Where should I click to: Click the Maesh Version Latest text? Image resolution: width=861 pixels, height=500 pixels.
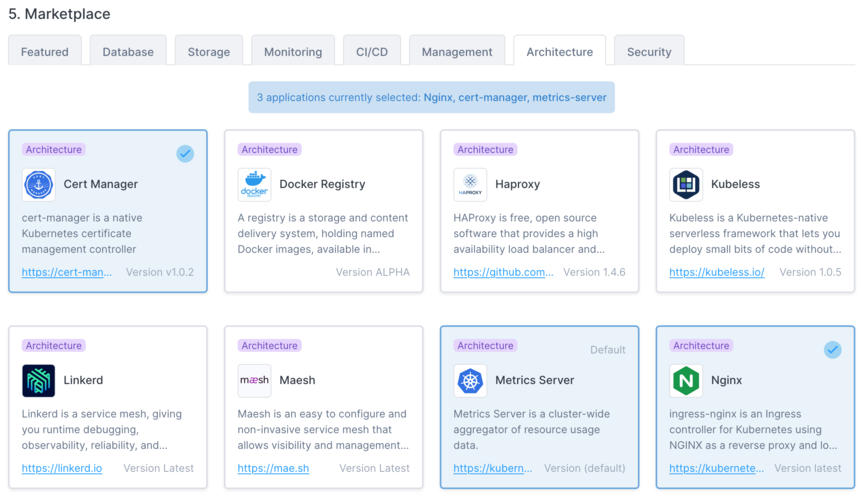pyautogui.click(x=374, y=468)
